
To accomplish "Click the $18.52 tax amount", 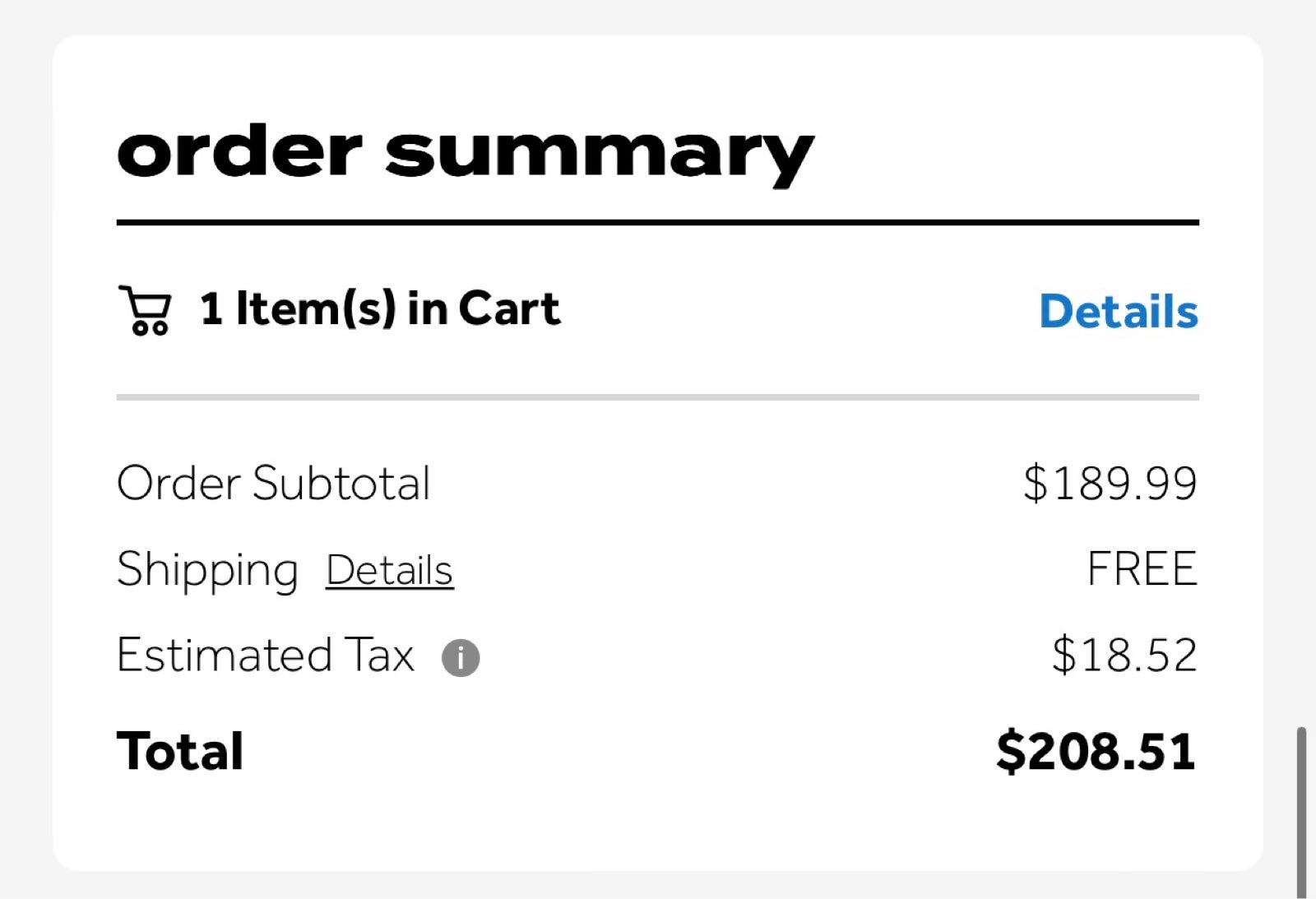I will coord(1124,656).
